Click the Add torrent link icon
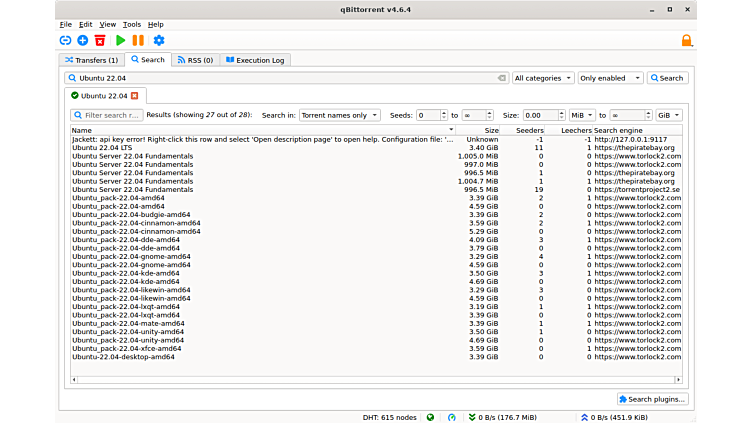 tap(66, 40)
